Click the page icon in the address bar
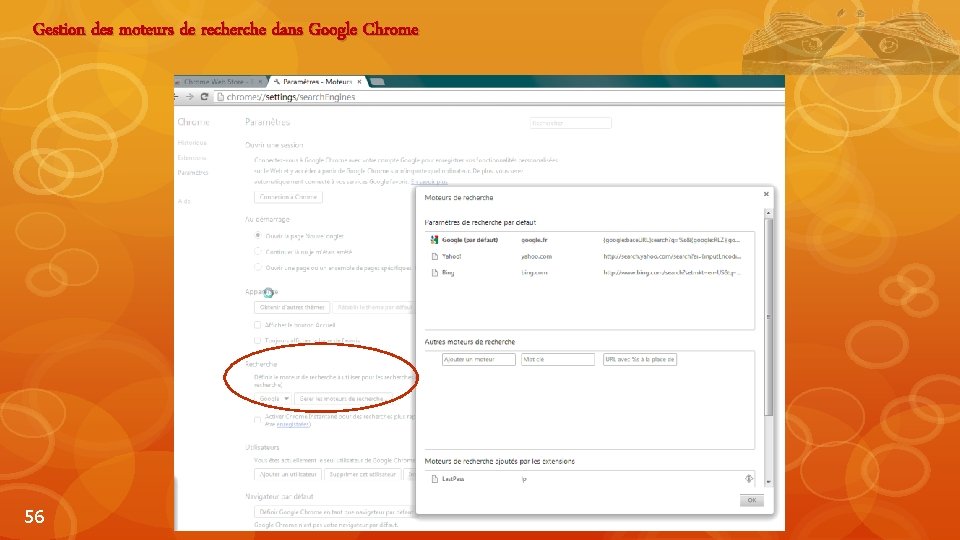 220,97
